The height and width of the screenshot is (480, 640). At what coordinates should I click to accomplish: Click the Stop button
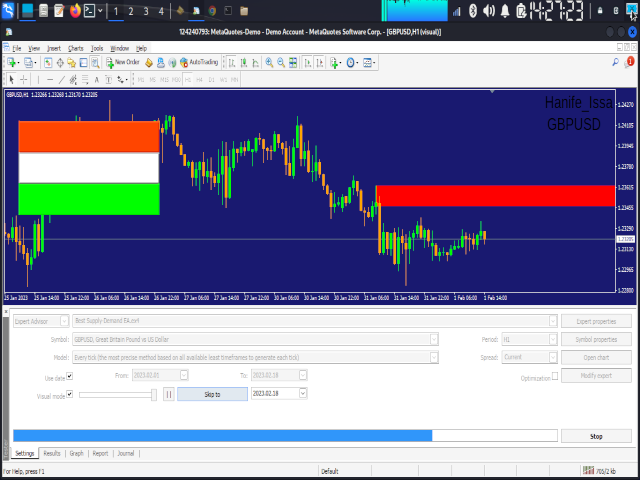point(596,436)
